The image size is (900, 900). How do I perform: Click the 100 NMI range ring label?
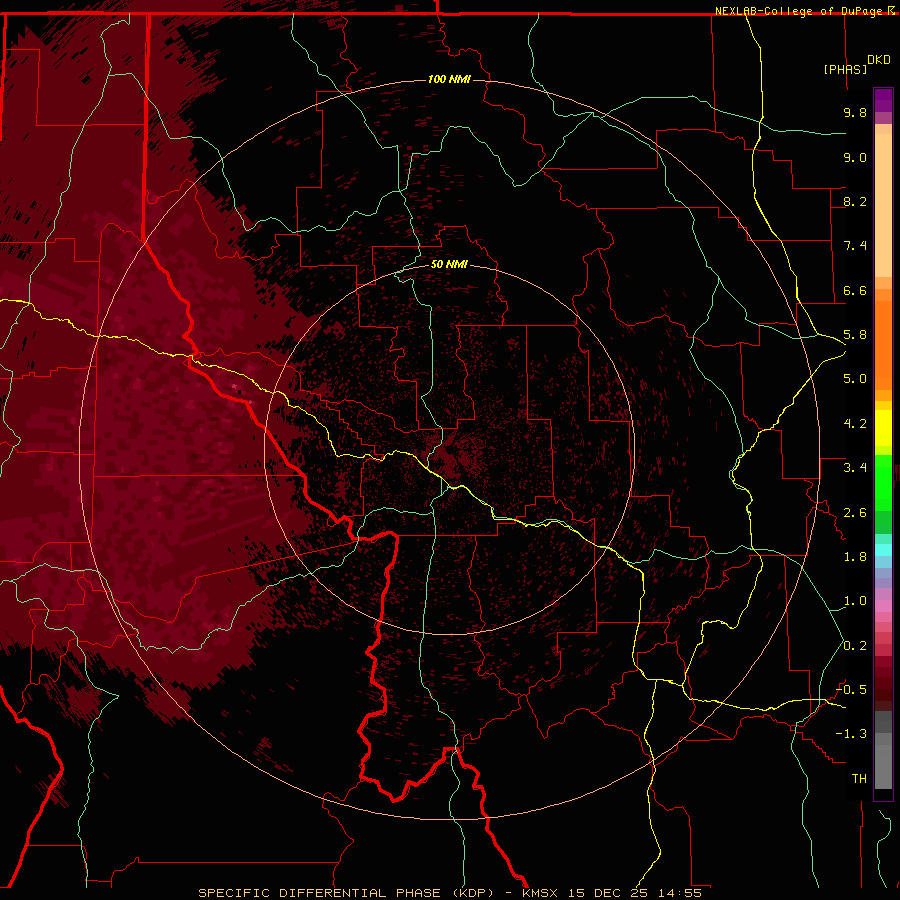(449, 79)
